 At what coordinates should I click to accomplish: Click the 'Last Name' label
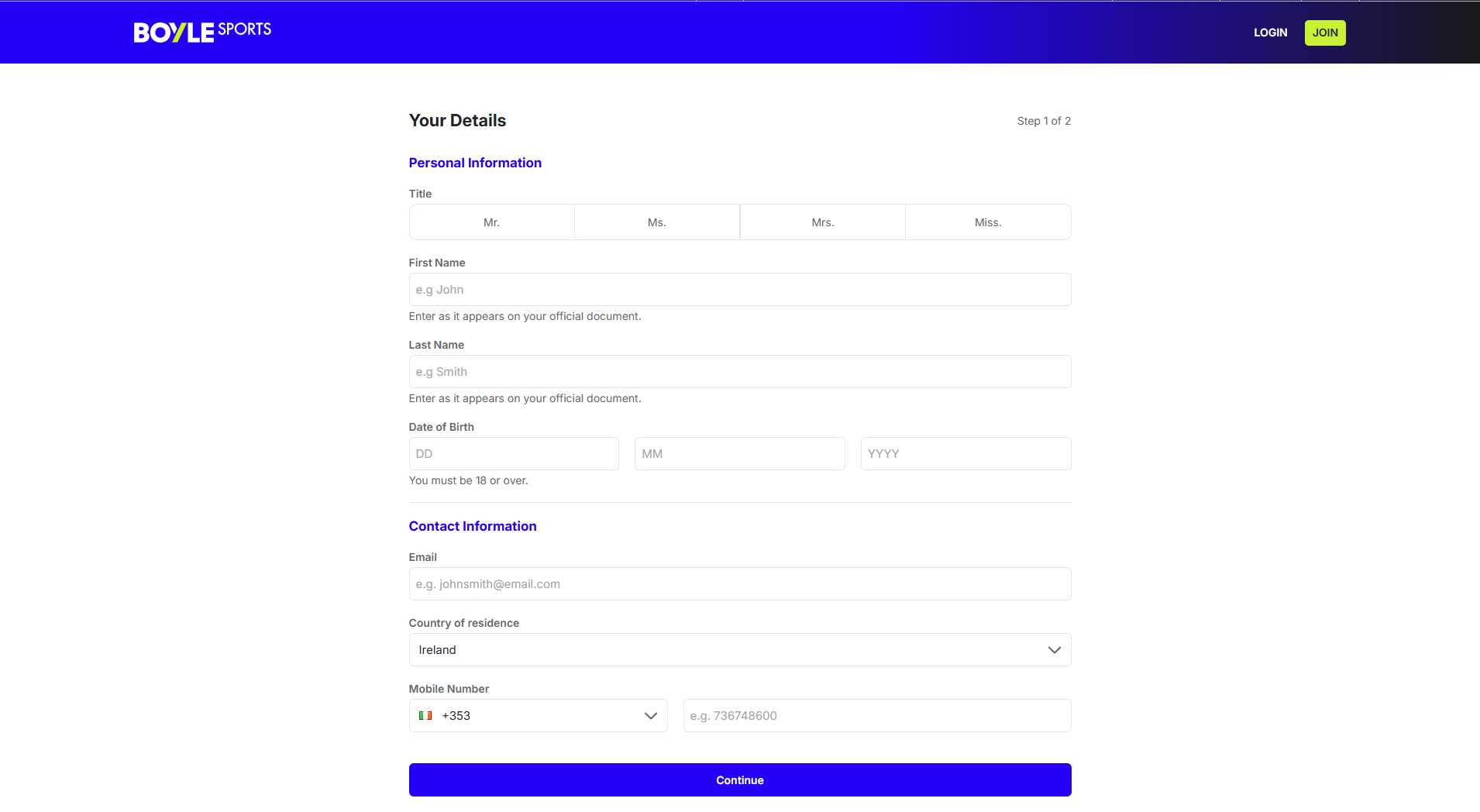pyautogui.click(x=437, y=345)
